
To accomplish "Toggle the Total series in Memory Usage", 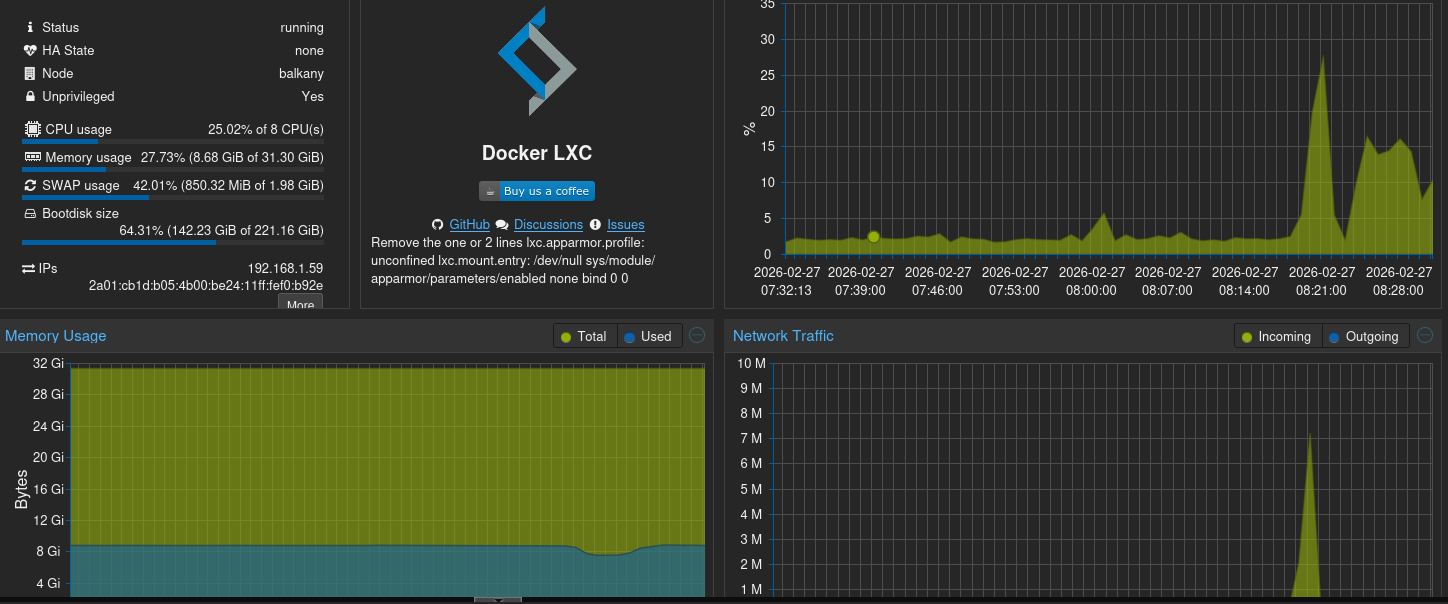I will (x=585, y=337).
